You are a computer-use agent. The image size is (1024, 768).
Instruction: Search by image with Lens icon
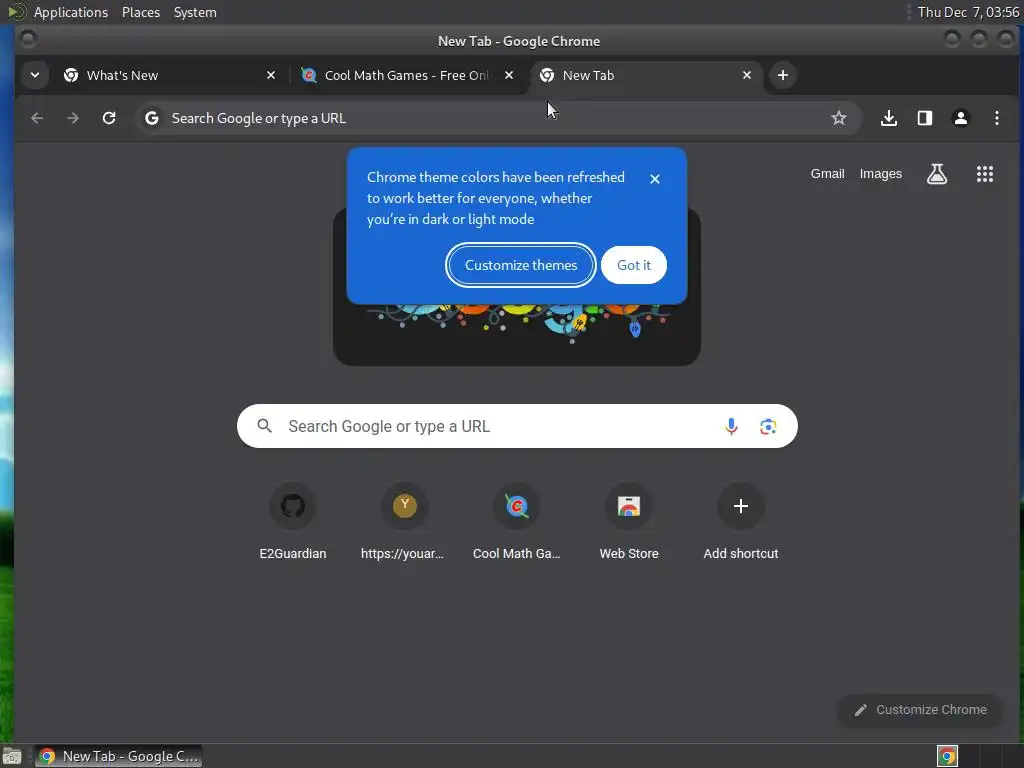coord(768,426)
